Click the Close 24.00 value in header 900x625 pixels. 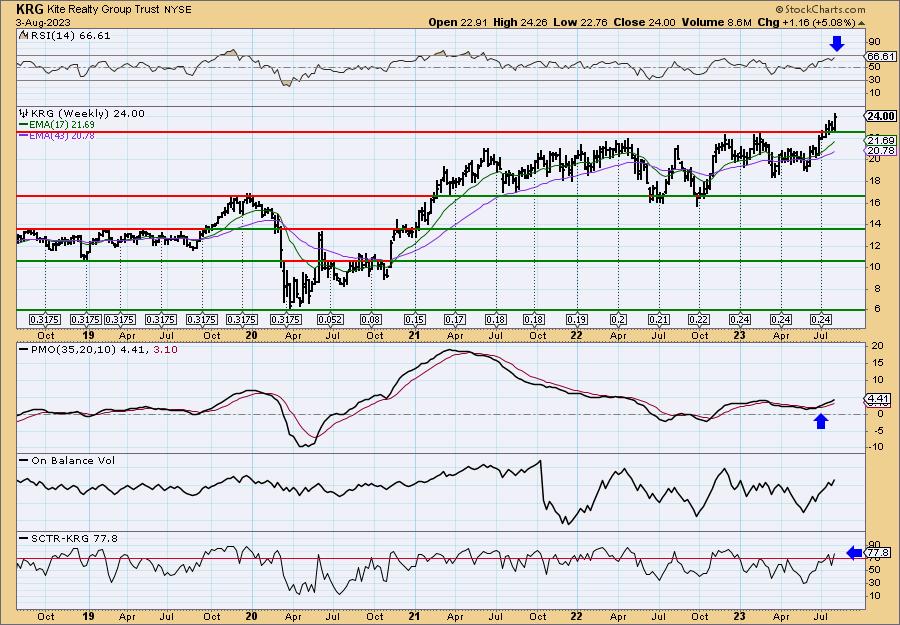(645, 22)
